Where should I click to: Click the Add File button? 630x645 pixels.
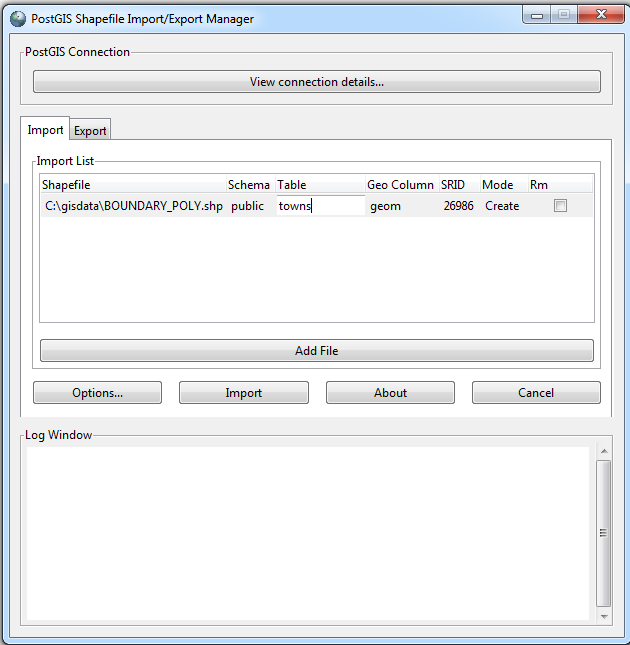coord(317,350)
